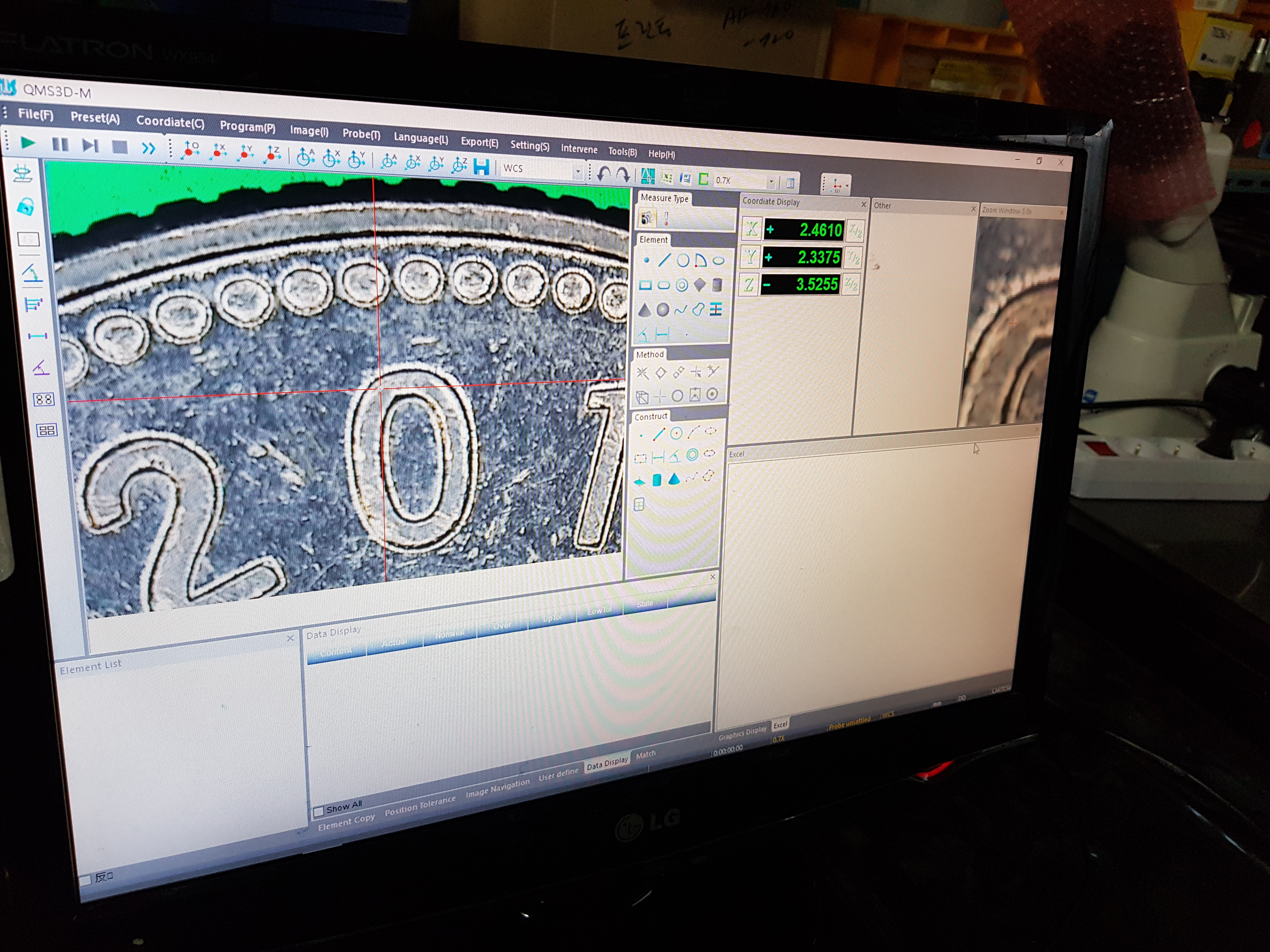Open the File(F) menu

(x=36, y=114)
